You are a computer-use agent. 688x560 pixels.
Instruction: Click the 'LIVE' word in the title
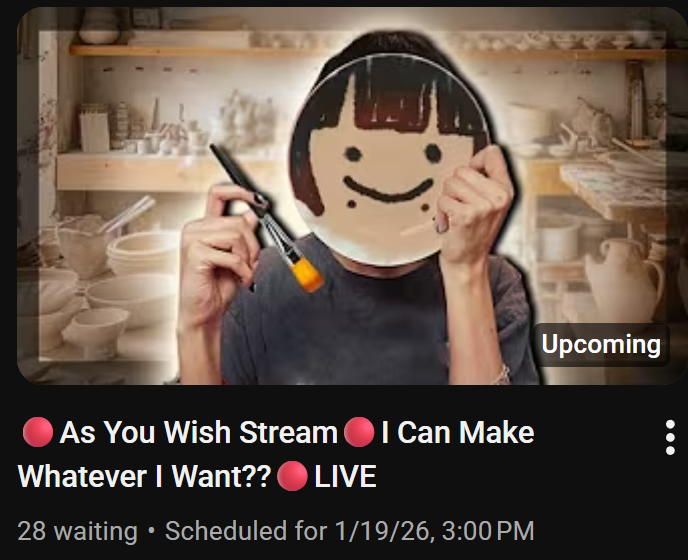pos(345,477)
